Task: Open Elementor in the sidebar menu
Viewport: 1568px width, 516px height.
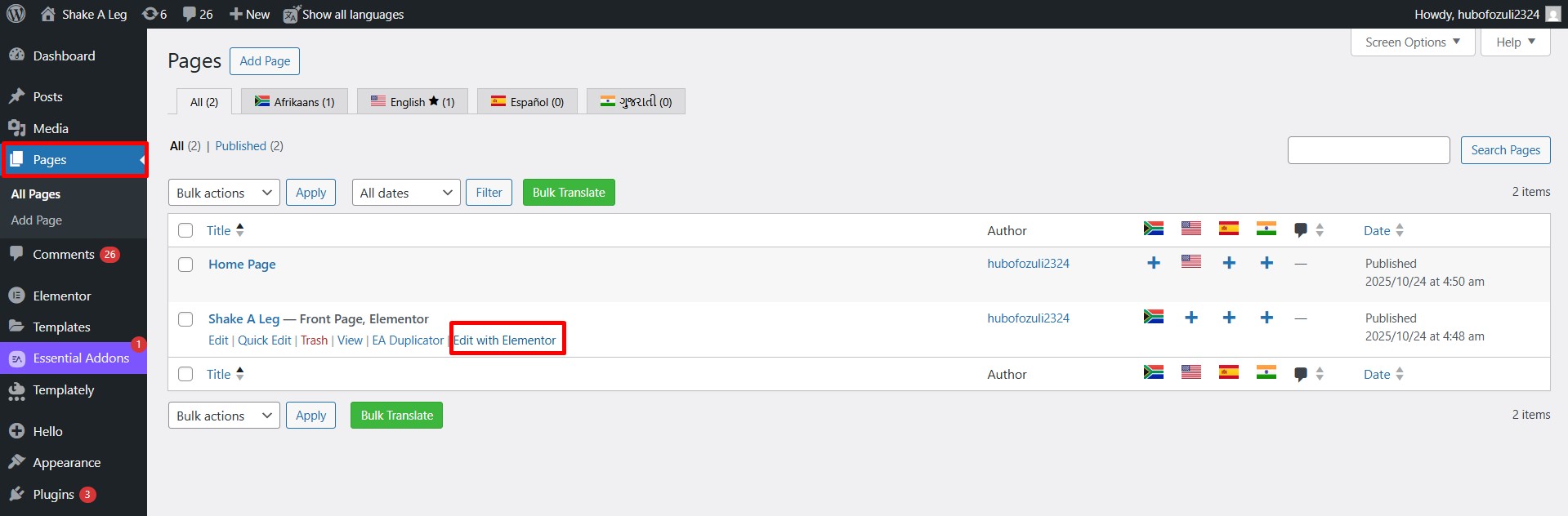Action: pos(62,296)
